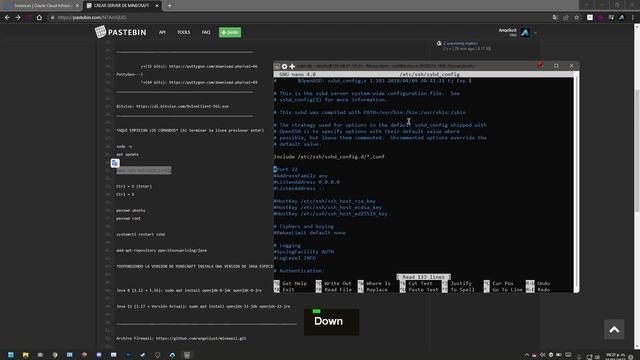Image resolution: width=640 pixels, height=360 pixels.
Task: Select the CREAR SERVER DE MINECRAFT tab
Action: pos(121,6)
